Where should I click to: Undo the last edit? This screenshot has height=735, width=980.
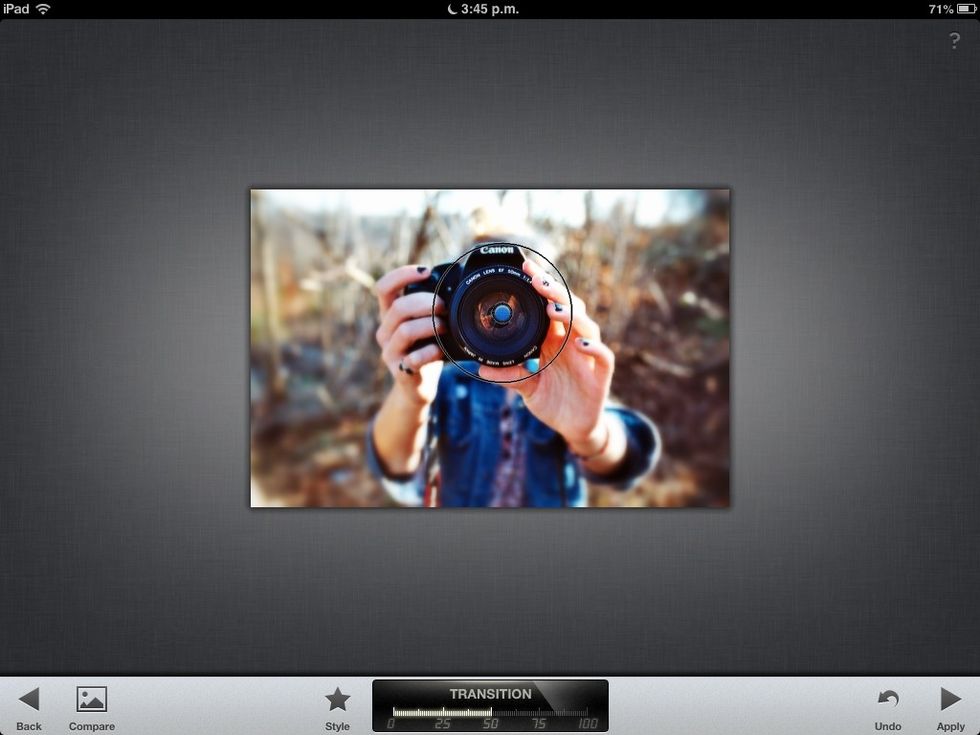pyautogui.click(x=888, y=708)
